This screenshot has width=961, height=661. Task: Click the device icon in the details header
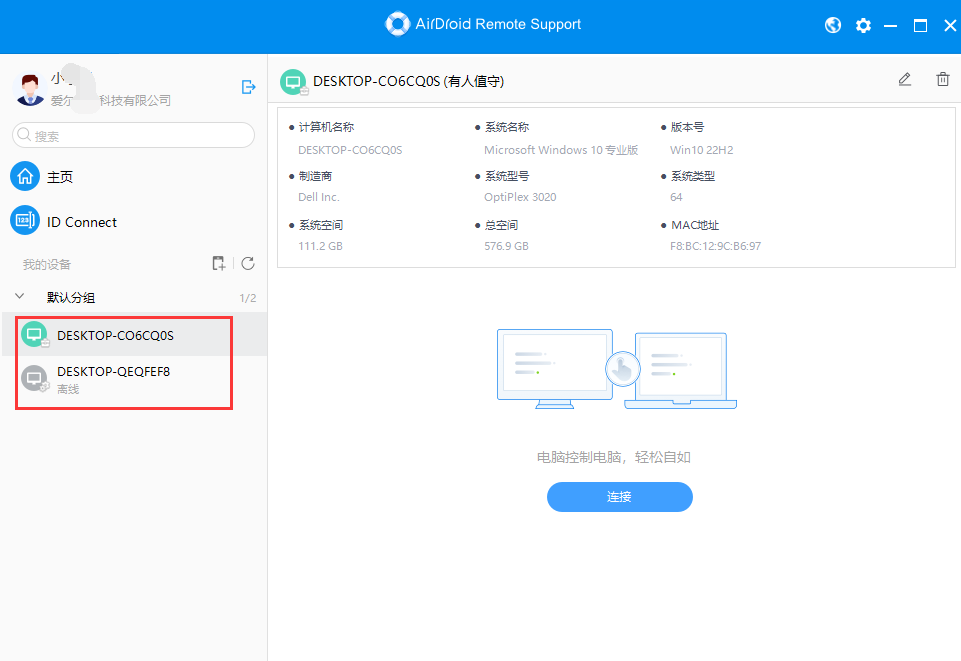click(x=293, y=81)
